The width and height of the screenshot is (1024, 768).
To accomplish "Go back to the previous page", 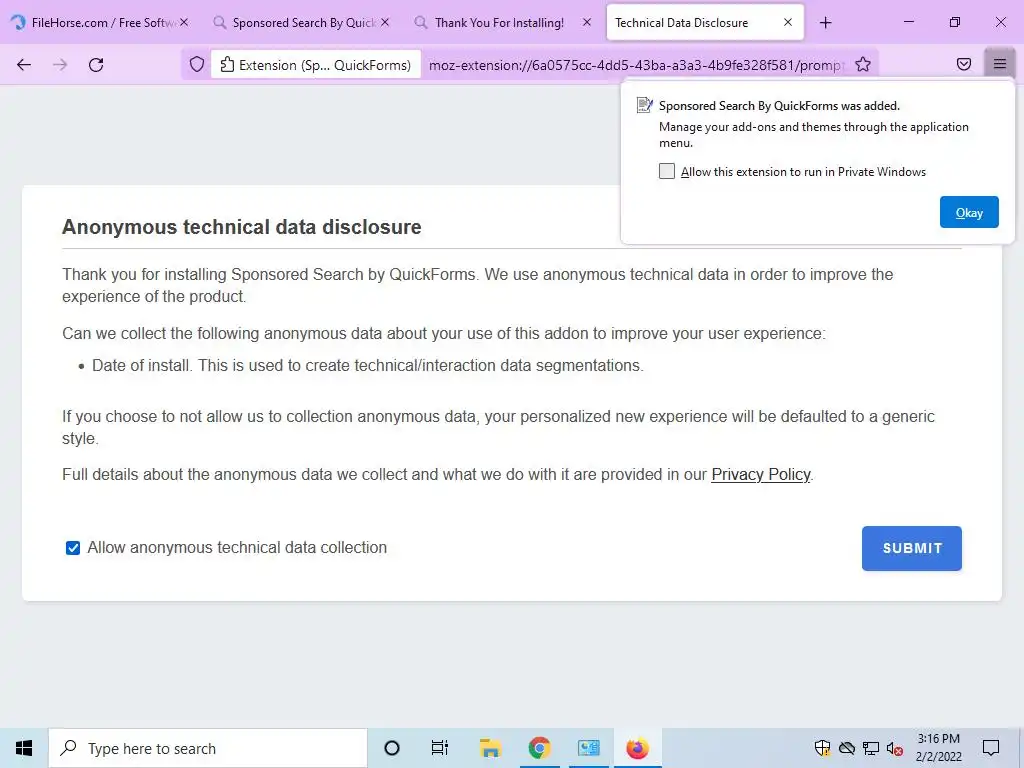I will tap(24, 65).
